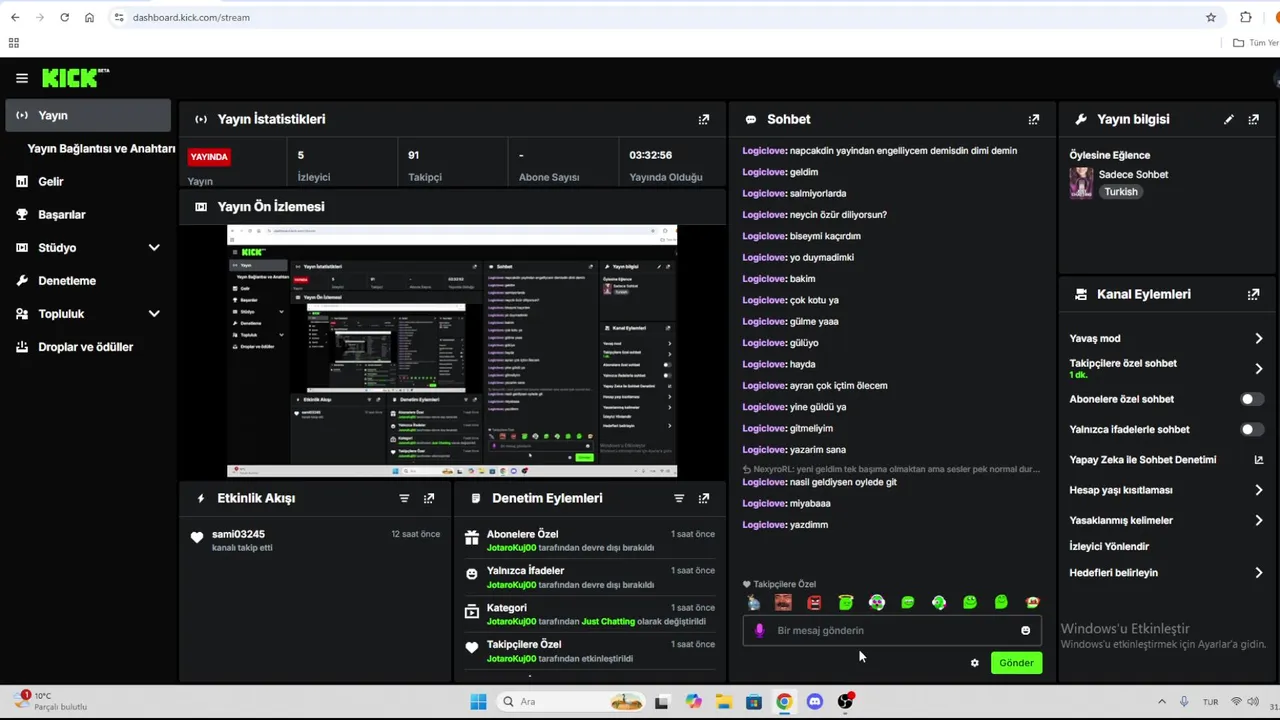
Task: Click the Gönder send button
Action: pos(1016,663)
